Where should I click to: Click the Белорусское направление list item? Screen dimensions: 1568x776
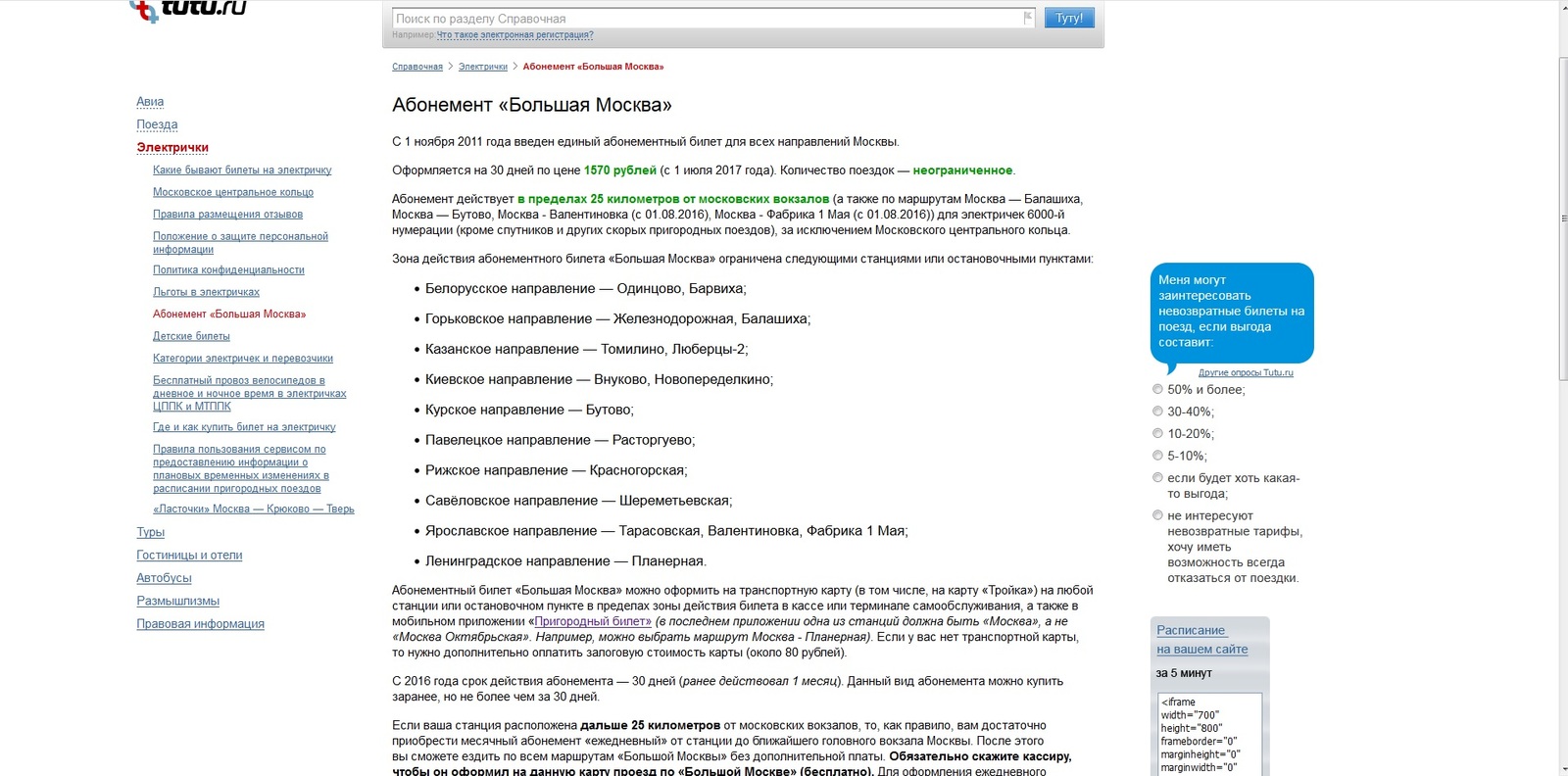[x=585, y=289]
